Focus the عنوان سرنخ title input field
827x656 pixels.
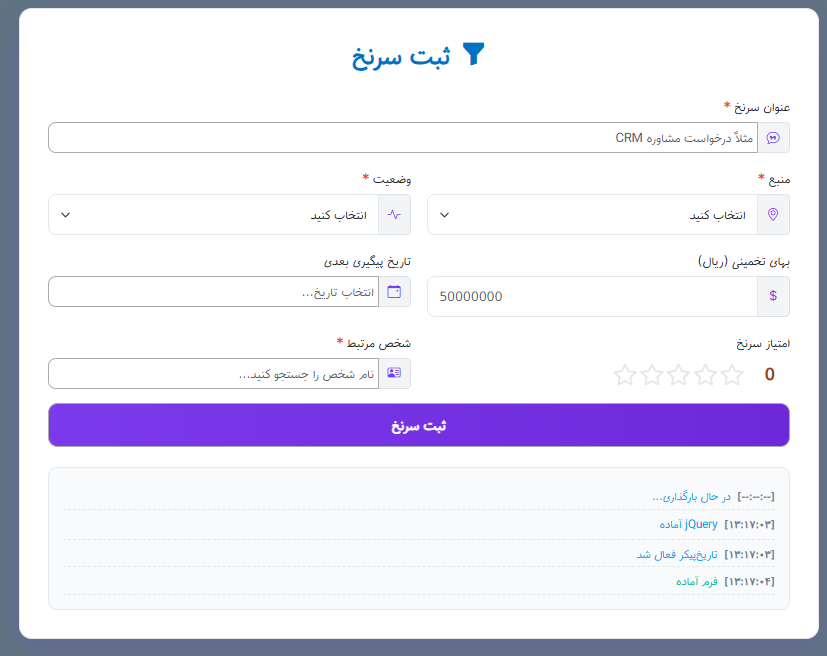400,138
